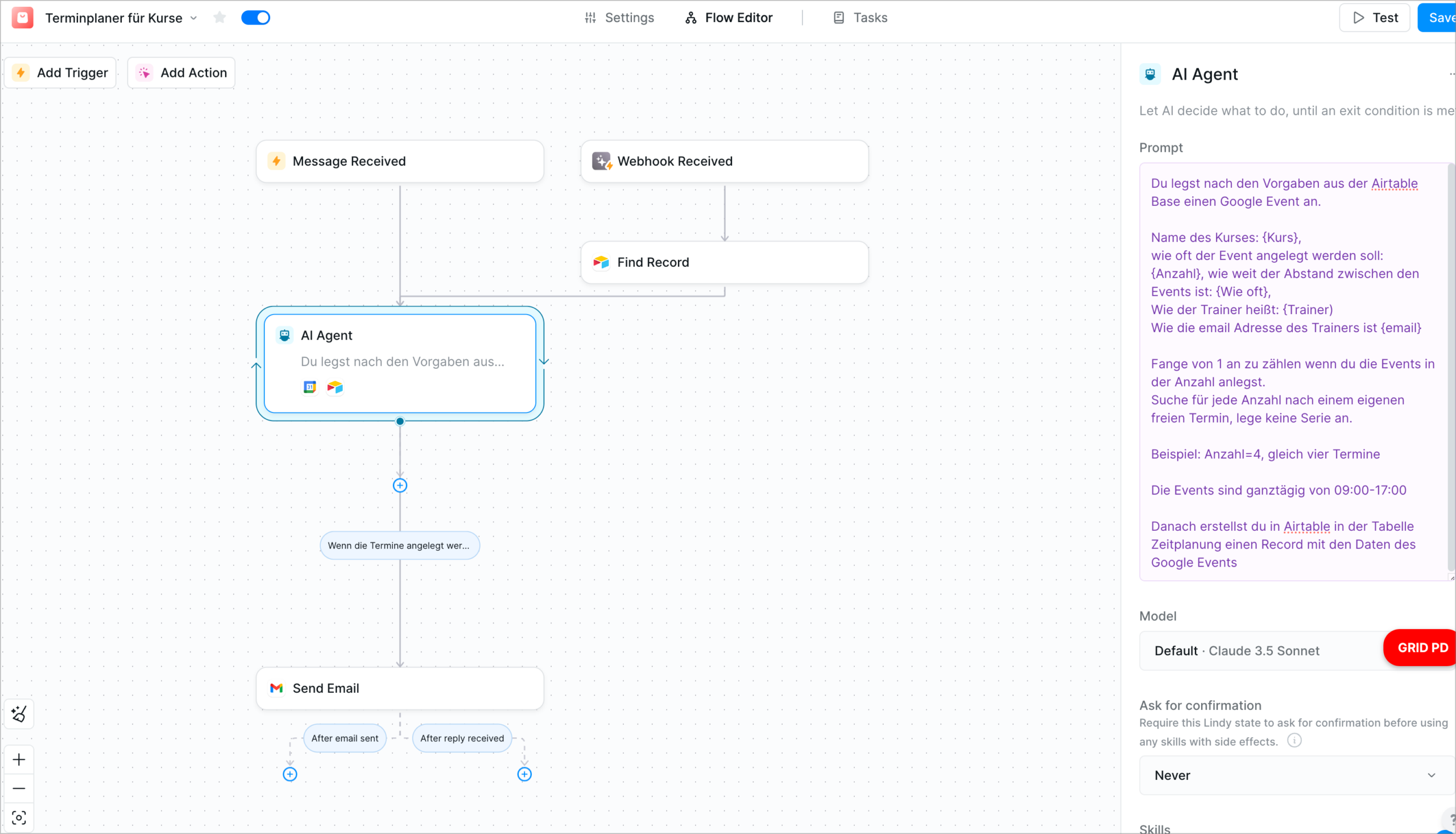The width and height of the screenshot is (1456, 834).
Task: Switch to the Settings tab
Action: [x=619, y=18]
